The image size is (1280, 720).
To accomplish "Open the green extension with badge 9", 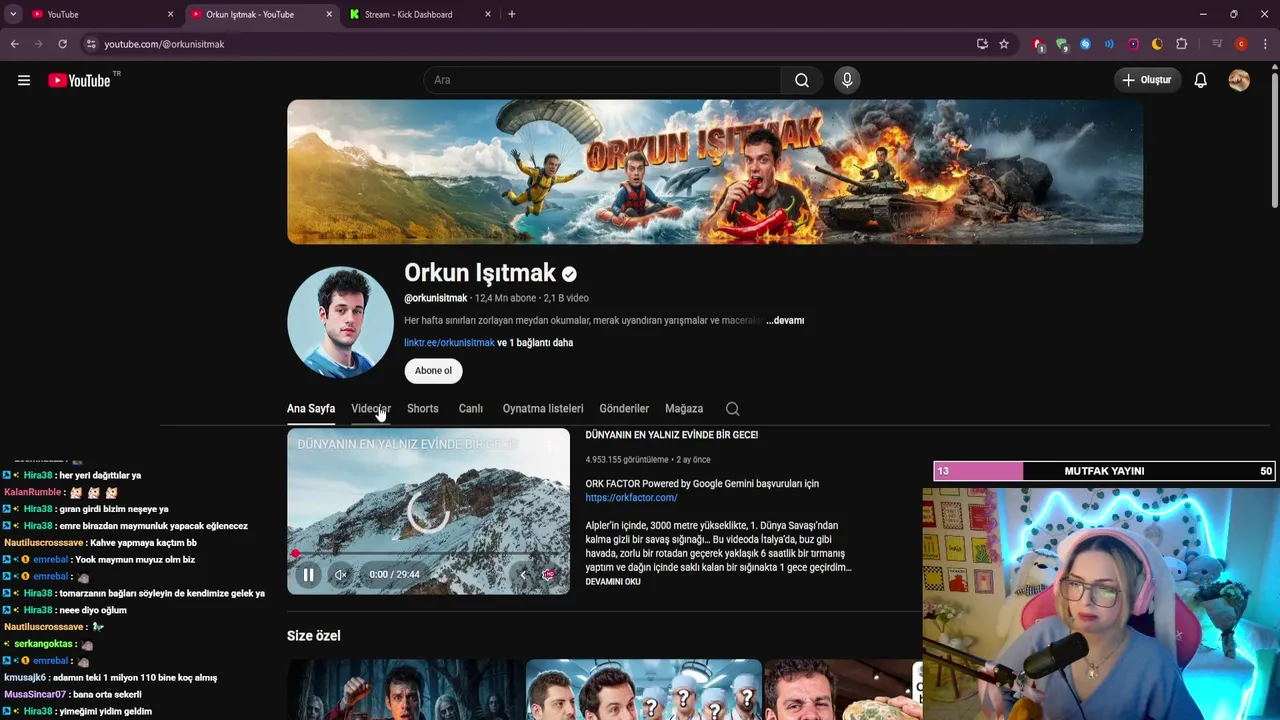I will [1061, 44].
